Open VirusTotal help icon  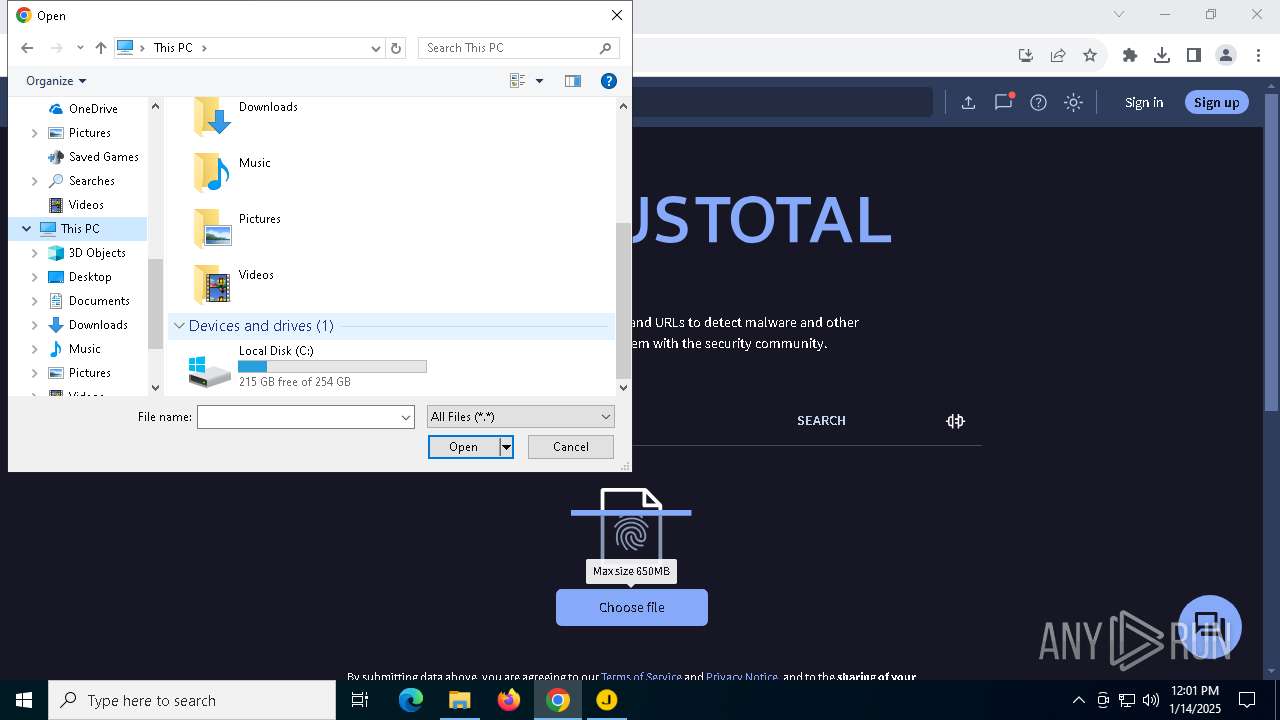[x=1039, y=102]
